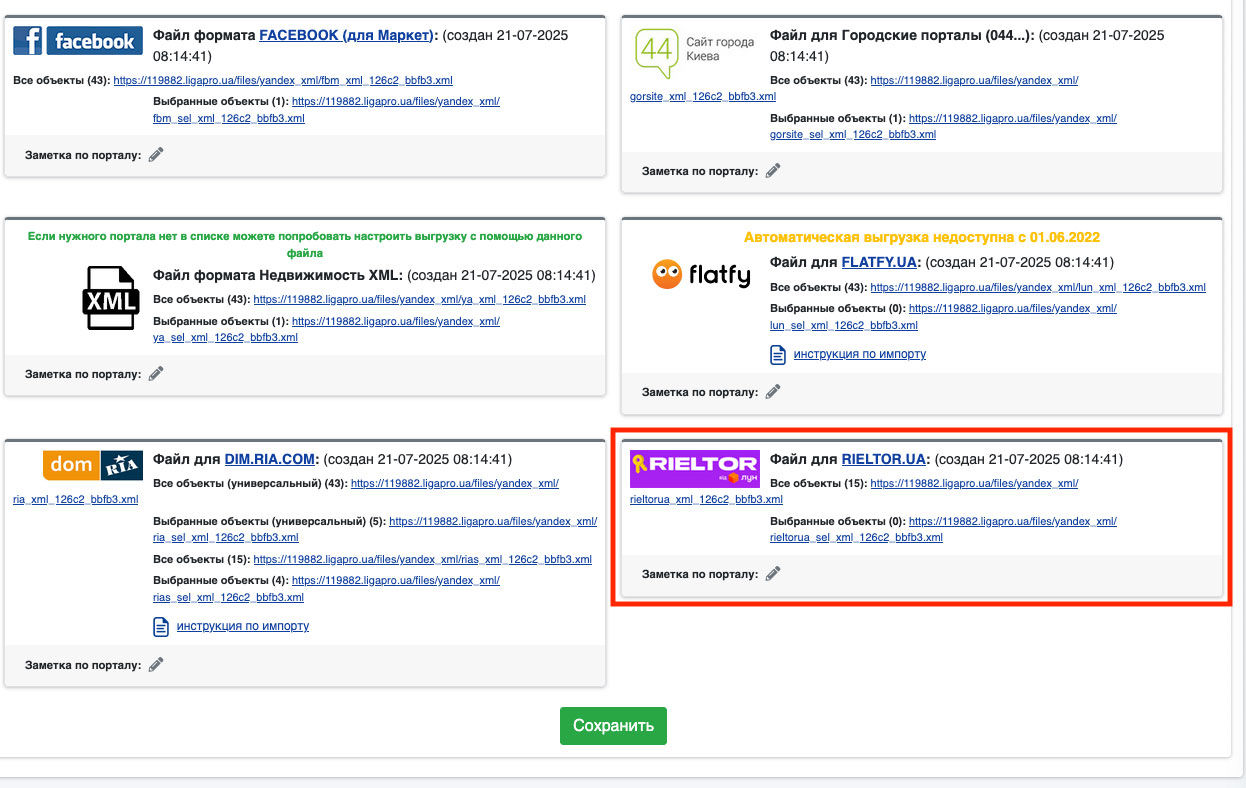The width and height of the screenshot is (1246, 788).
Task: Click pencil icon in the Flatfy card
Action: (x=773, y=392)
